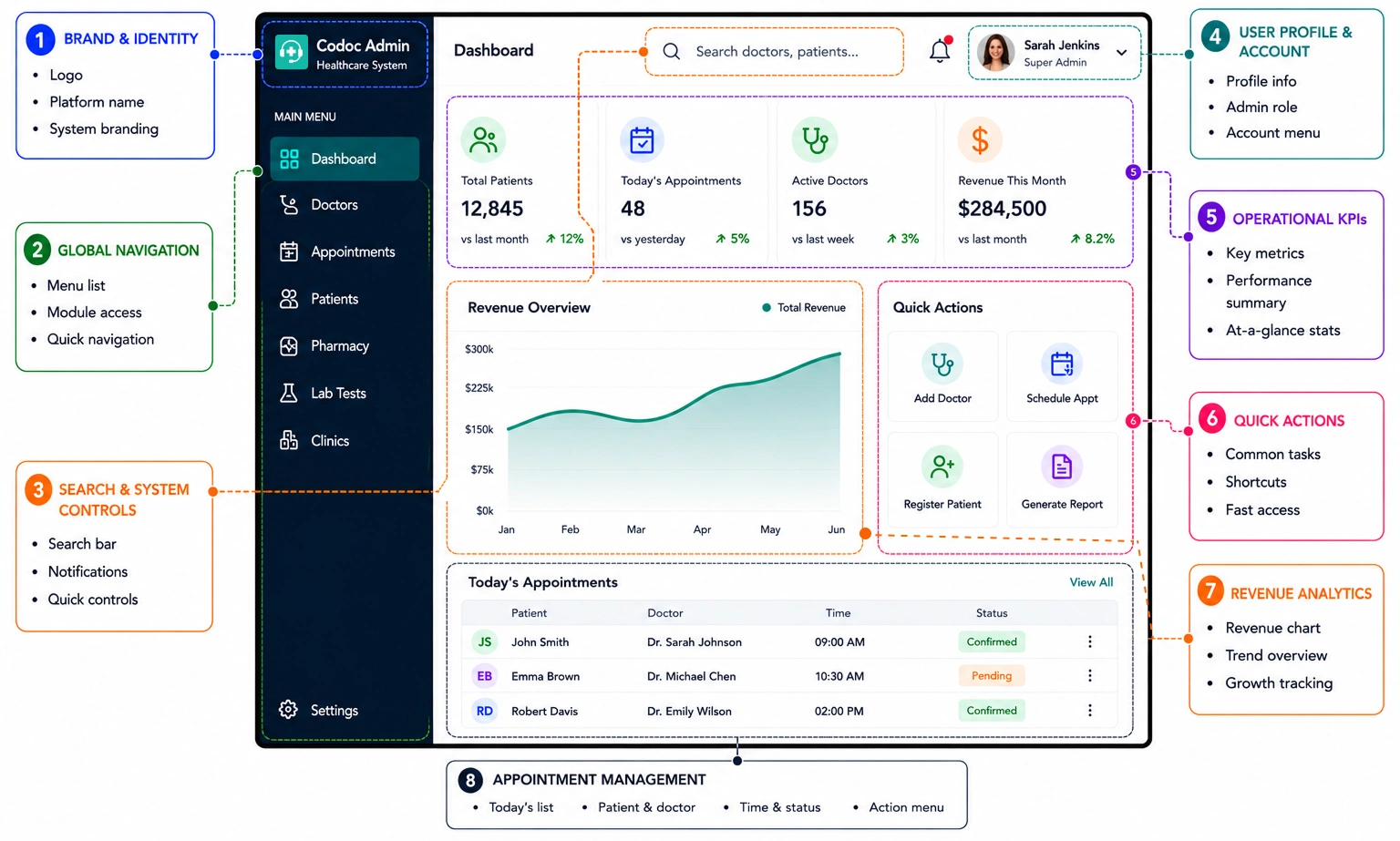Click the Codoc Admin logo icon
The image size is (1400, 841).
[292, 53]
